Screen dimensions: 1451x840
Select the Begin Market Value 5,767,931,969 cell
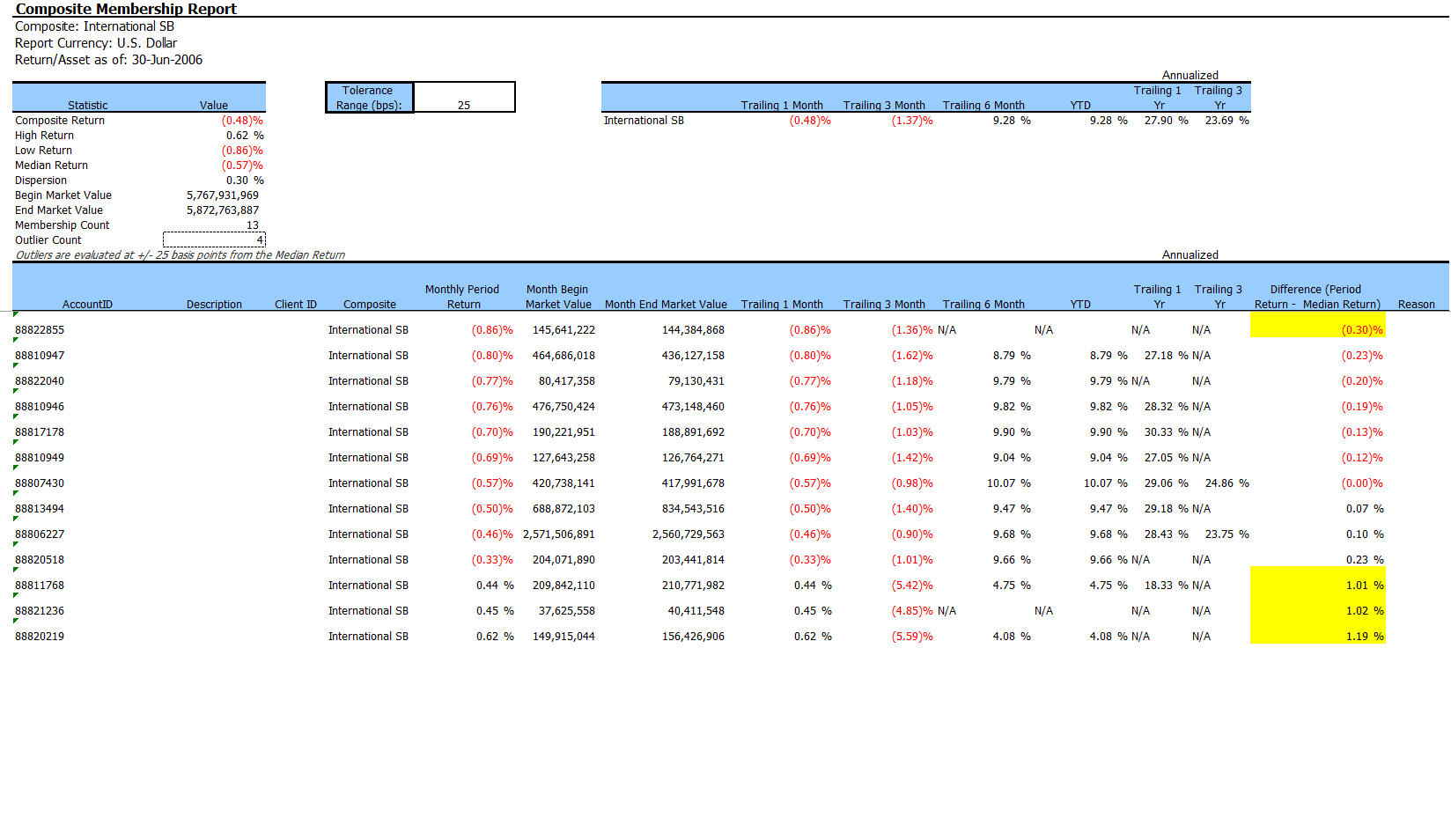tap(223, 195)
